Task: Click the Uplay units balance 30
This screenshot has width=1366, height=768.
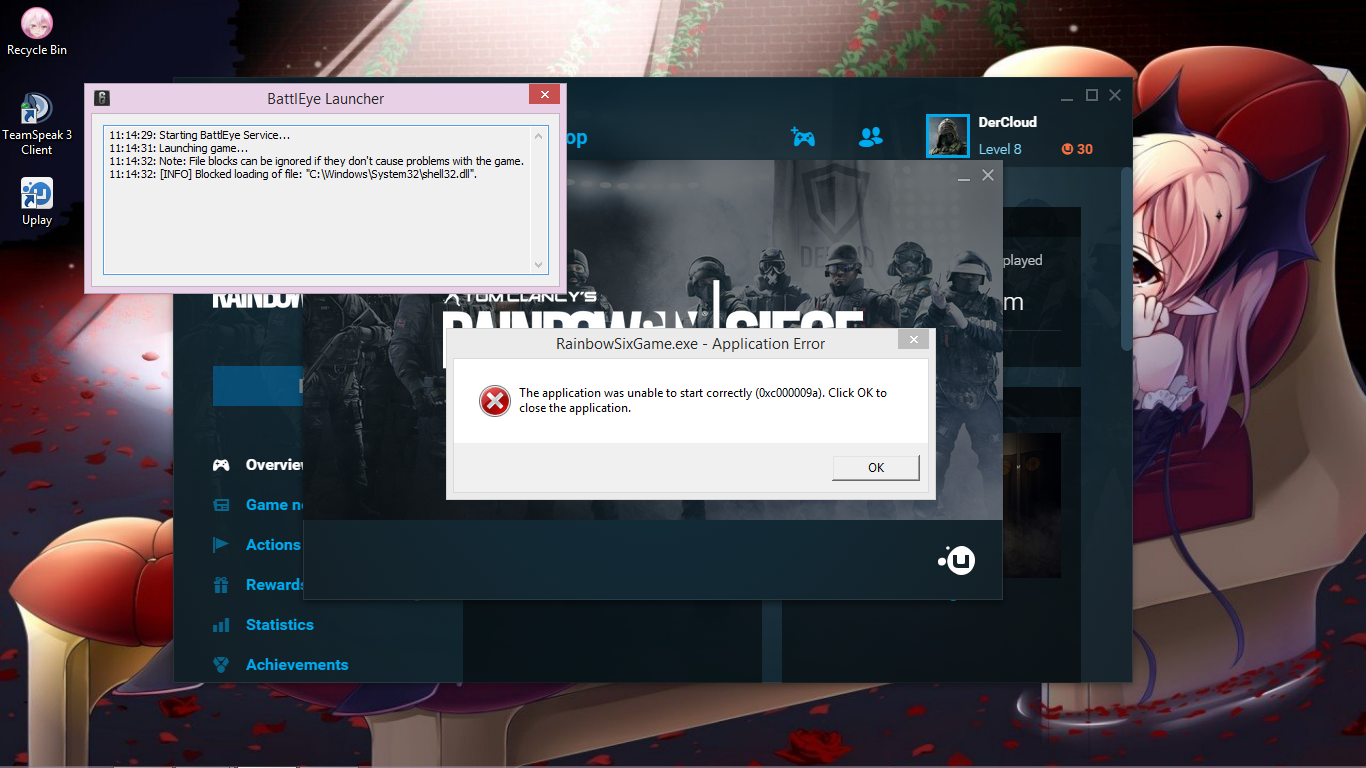Action: [x=1077, y=149]
